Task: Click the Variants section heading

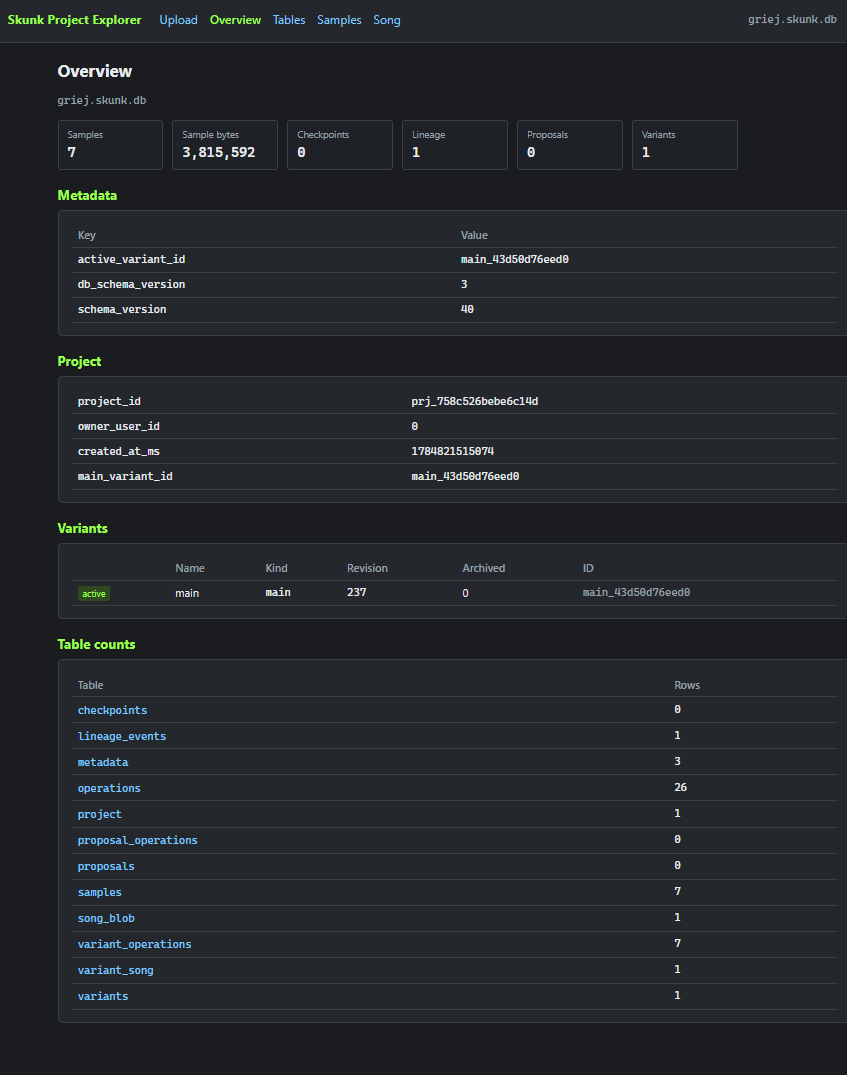Action: (x=82, y=529)
